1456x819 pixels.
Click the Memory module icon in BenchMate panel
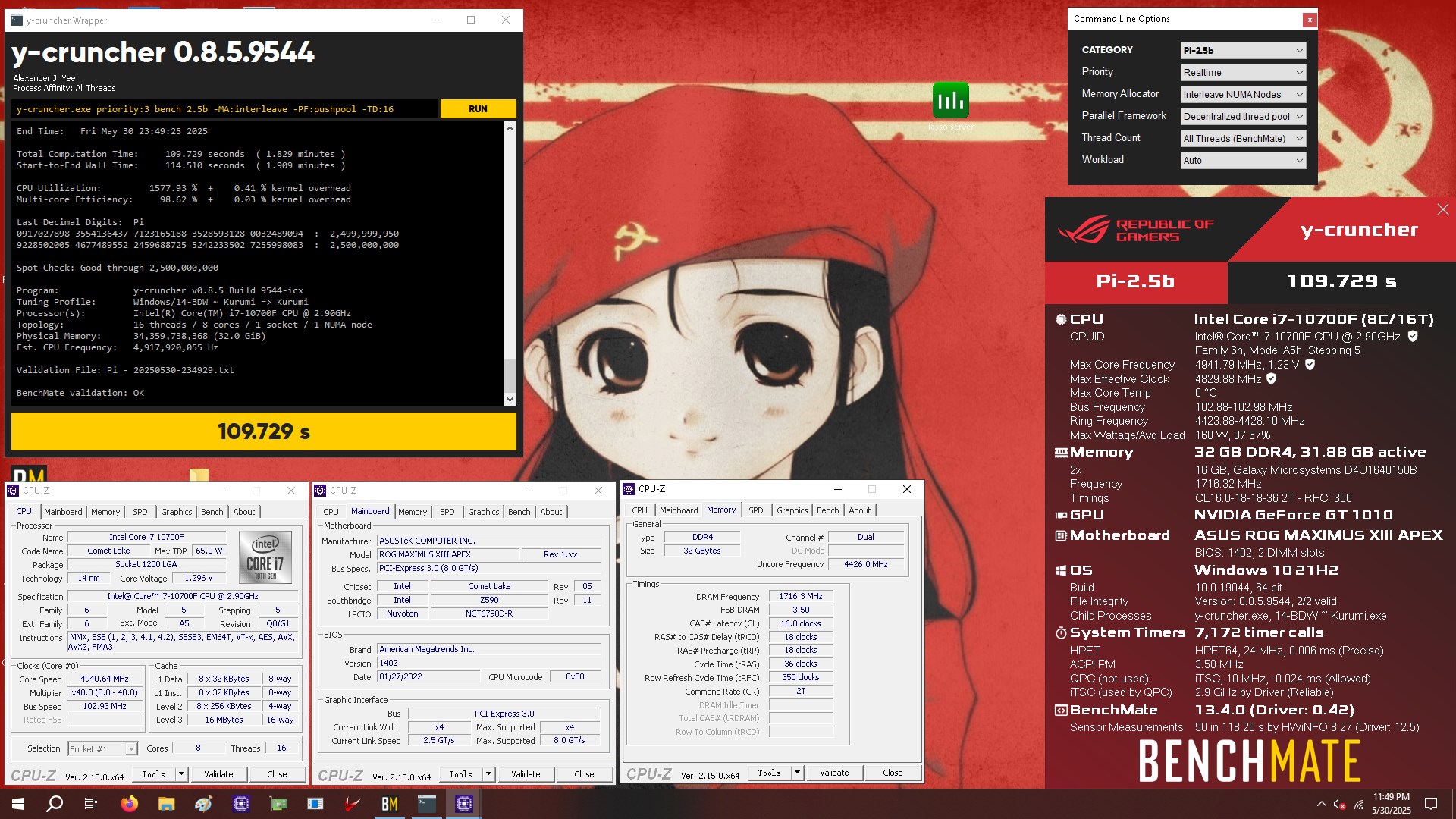click(1060, 453)
